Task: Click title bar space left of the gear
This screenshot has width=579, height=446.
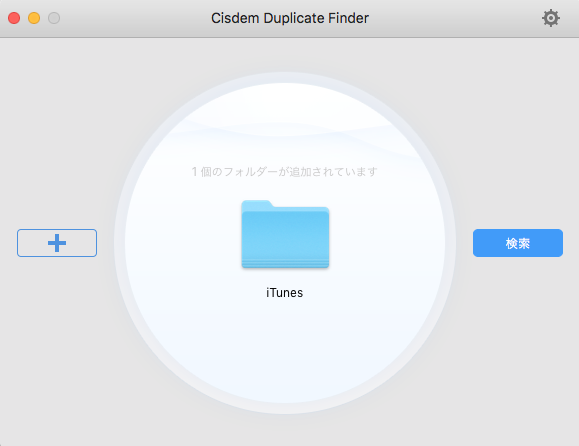Action: point(454,18)
